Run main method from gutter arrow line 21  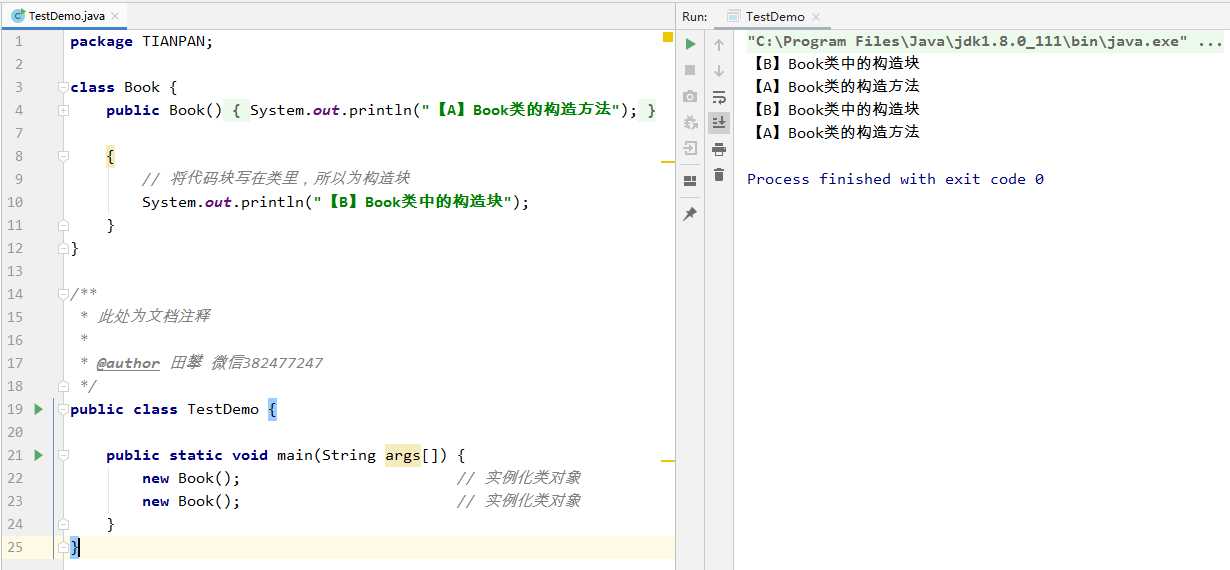click(38, 455)
